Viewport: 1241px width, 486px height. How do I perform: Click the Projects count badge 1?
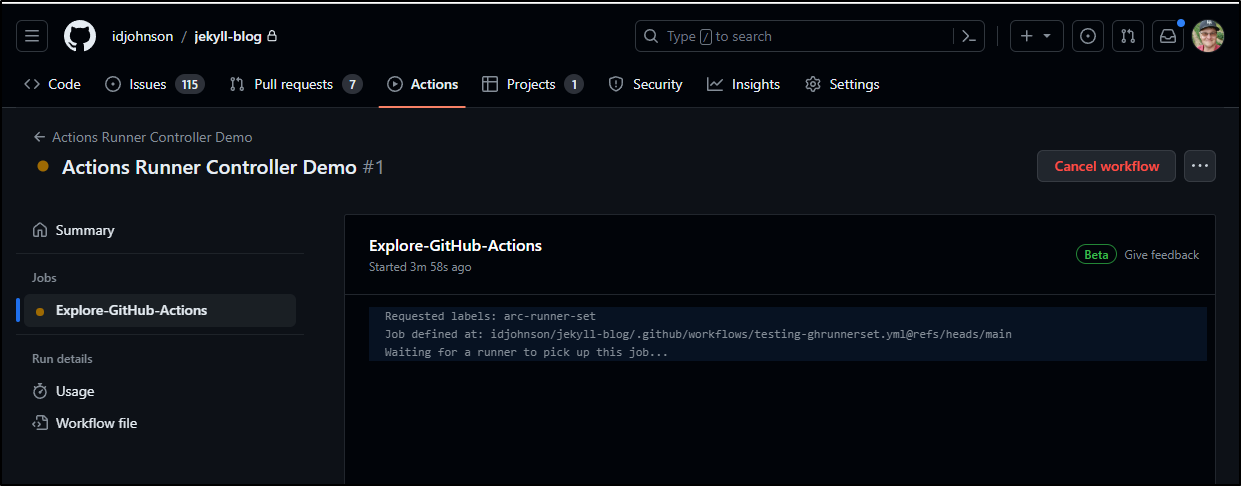pyautogui.click(x=573, y=84)
